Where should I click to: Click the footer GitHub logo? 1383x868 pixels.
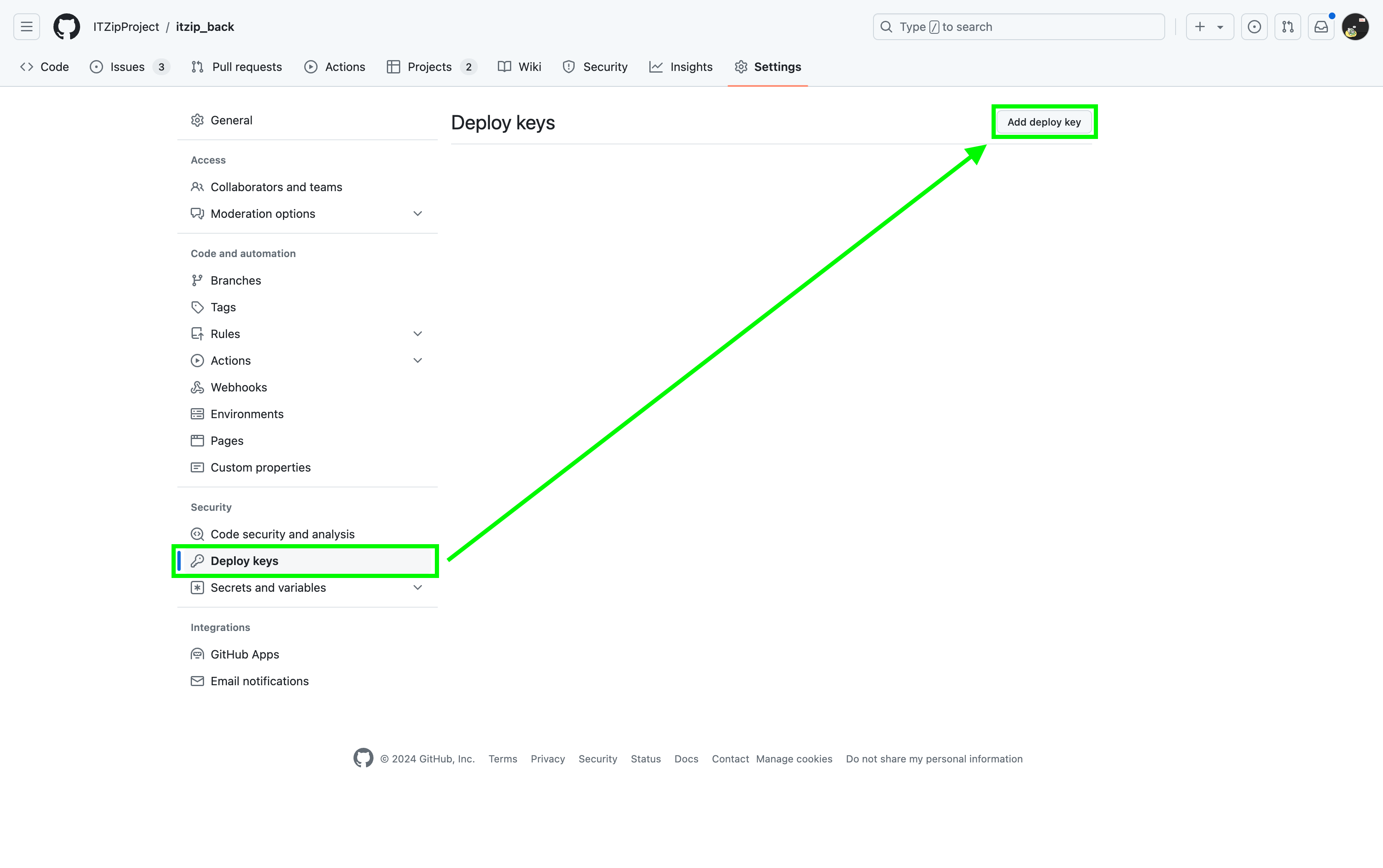click(x=363, y=758)
